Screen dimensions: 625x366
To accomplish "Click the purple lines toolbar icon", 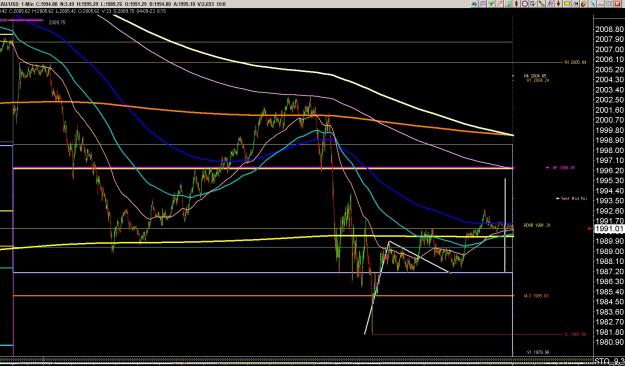I will [482, 4].
